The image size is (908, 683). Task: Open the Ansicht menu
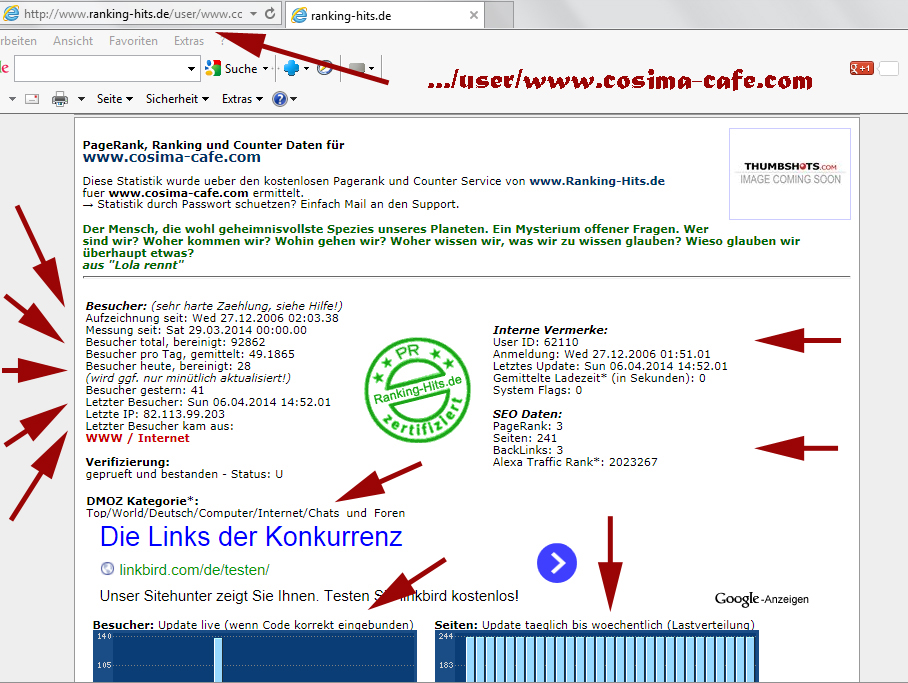[73, 41]
